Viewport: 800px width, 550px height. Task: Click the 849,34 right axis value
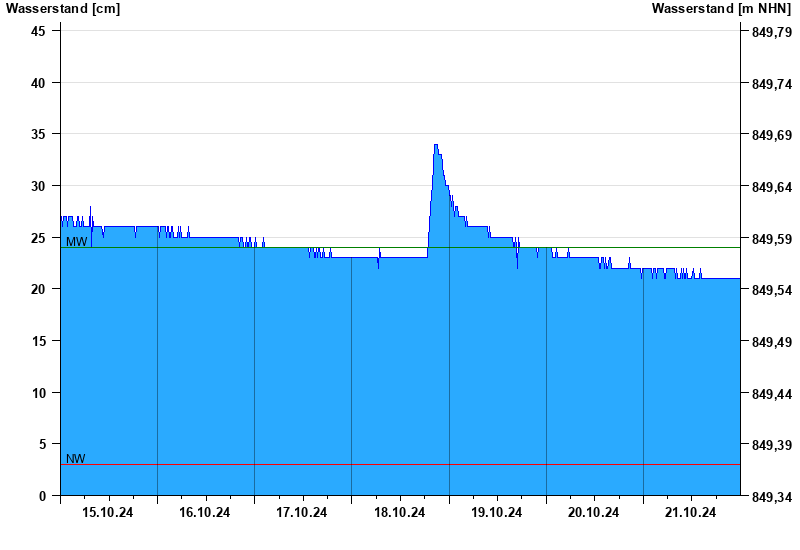tap(772, 497)
